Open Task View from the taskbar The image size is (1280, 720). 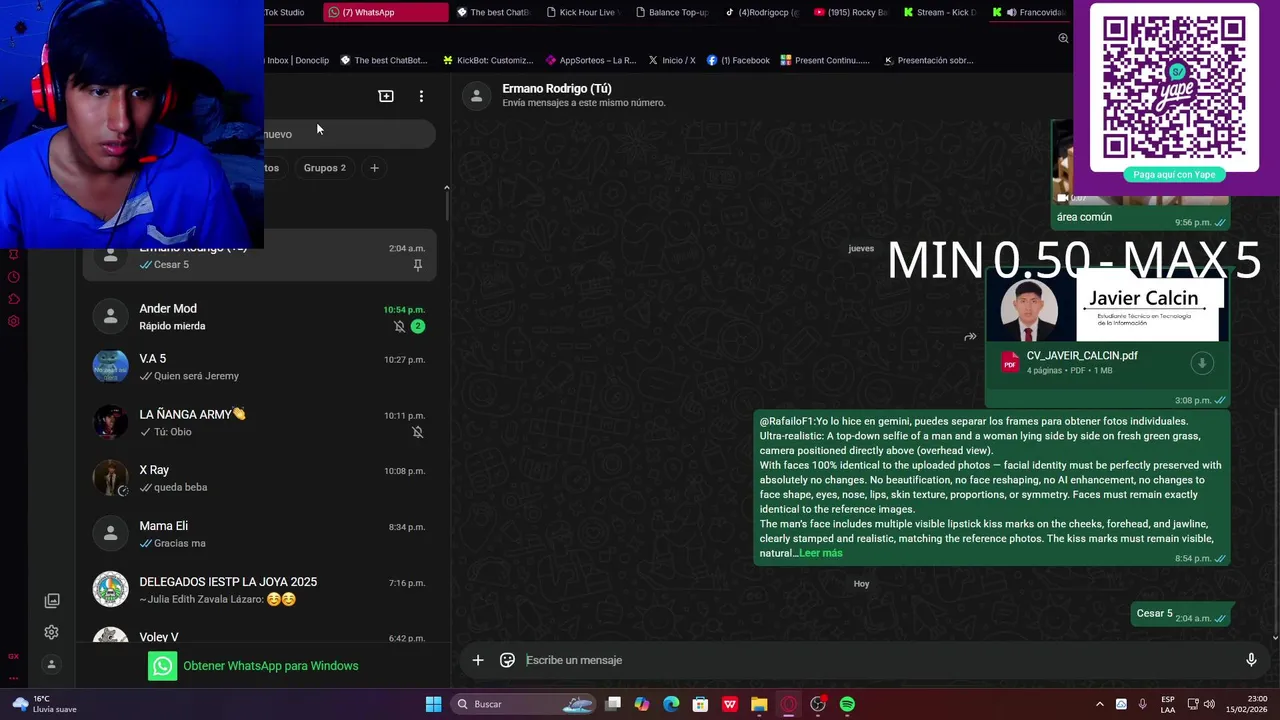click(x=613, y=704)
